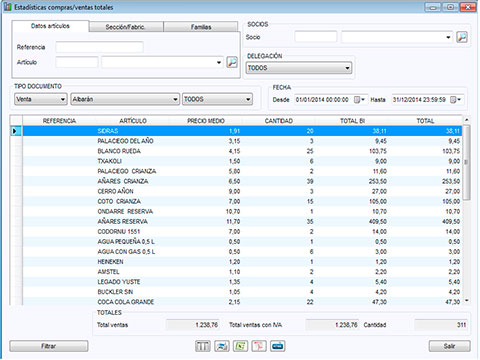Switch to the Familias tab
Viewport: 480px width, 360px height.
tap(201, 27)
